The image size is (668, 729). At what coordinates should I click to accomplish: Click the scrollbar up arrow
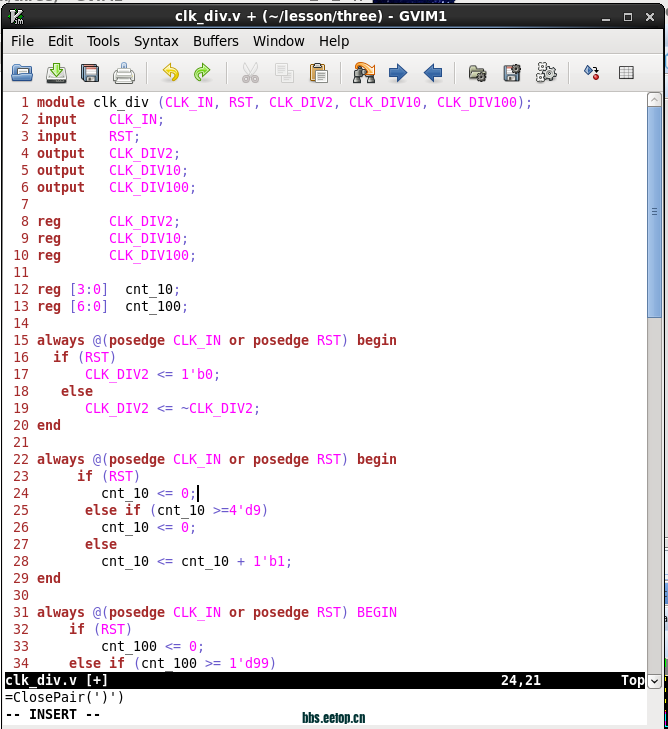point(655,99)
